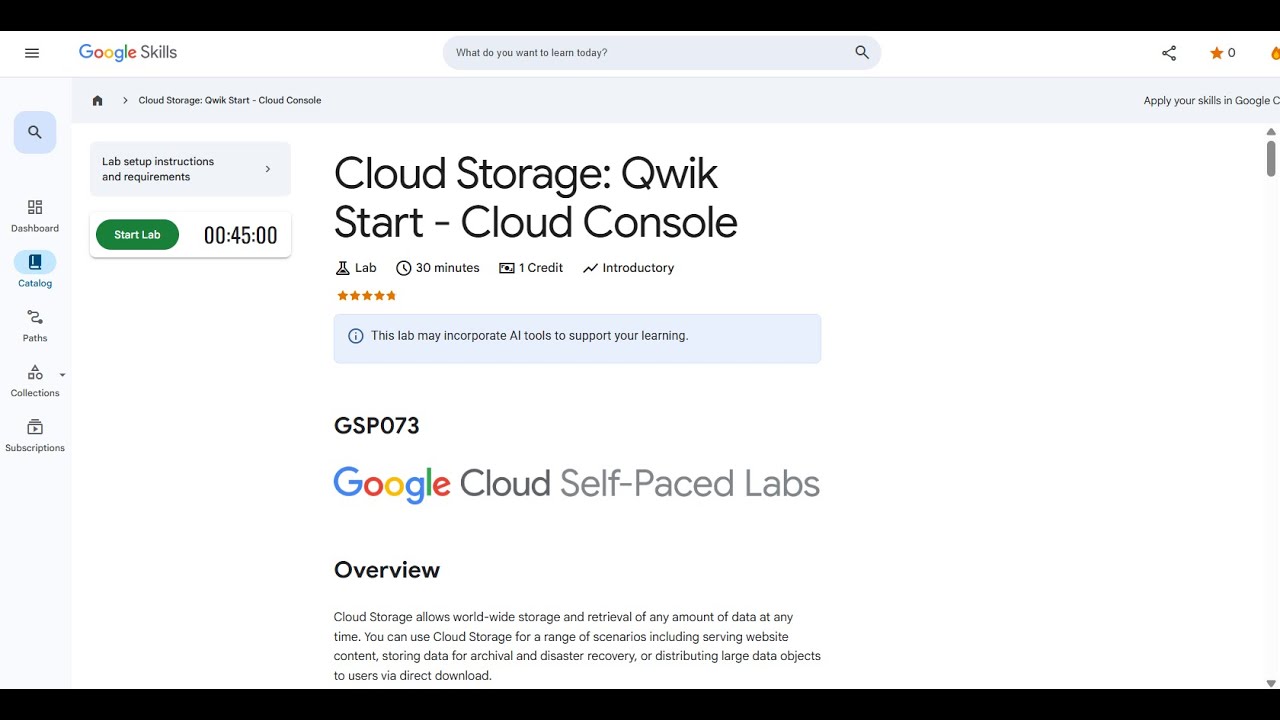
Task: Click the five-star rating
Action: click(x=366, y=296)
